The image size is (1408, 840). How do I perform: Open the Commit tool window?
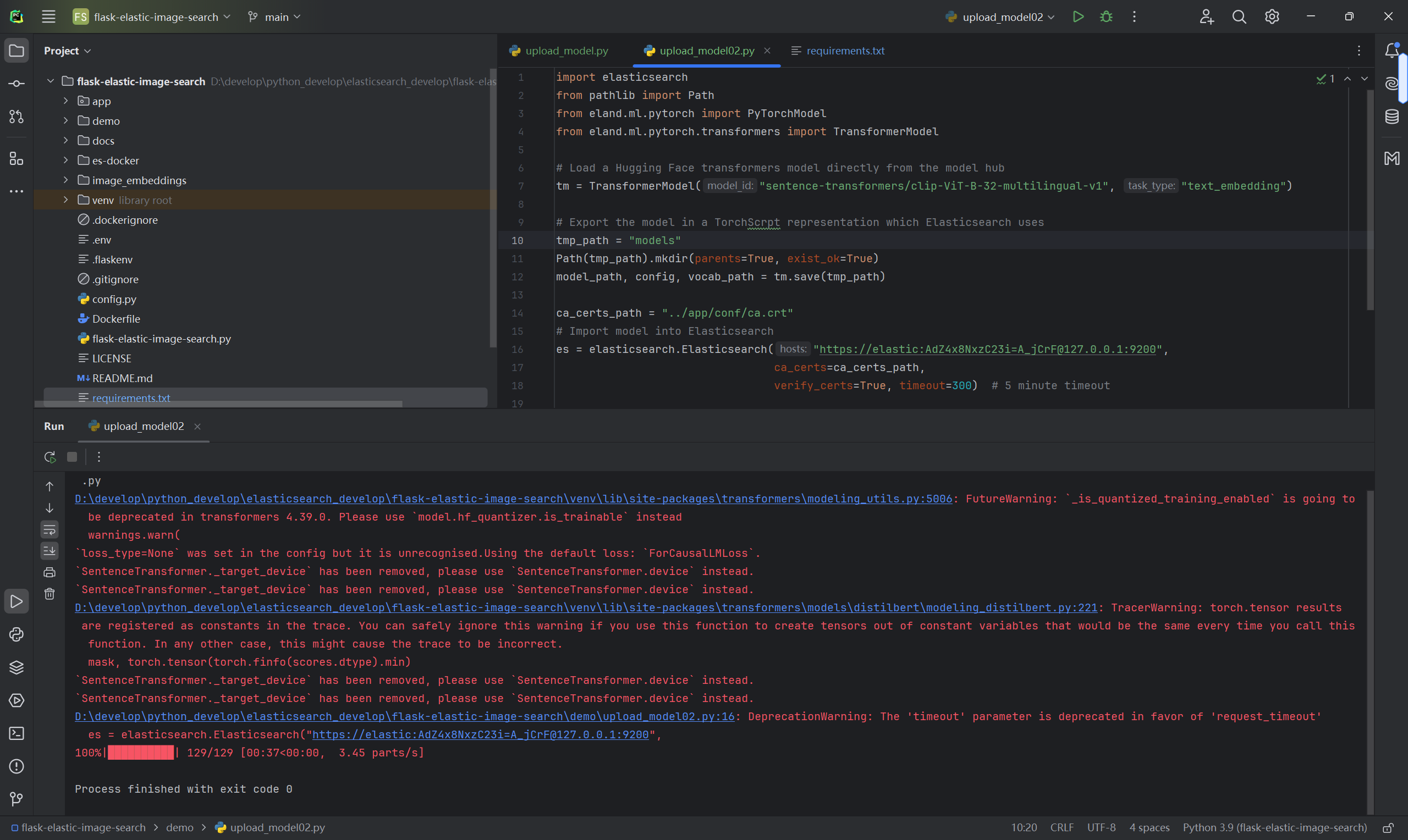[16, 84]
